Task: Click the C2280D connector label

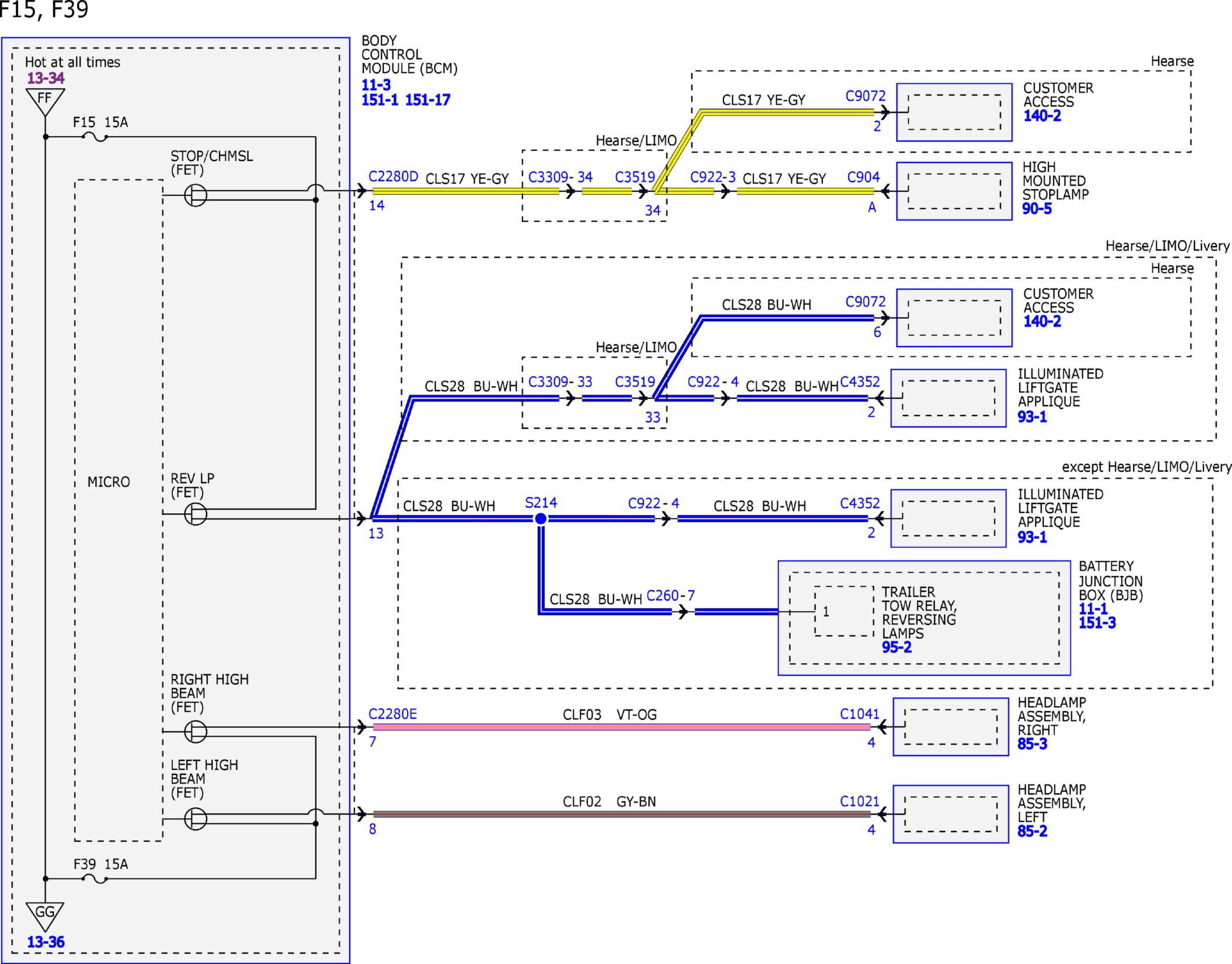Action: pos(393,176)
